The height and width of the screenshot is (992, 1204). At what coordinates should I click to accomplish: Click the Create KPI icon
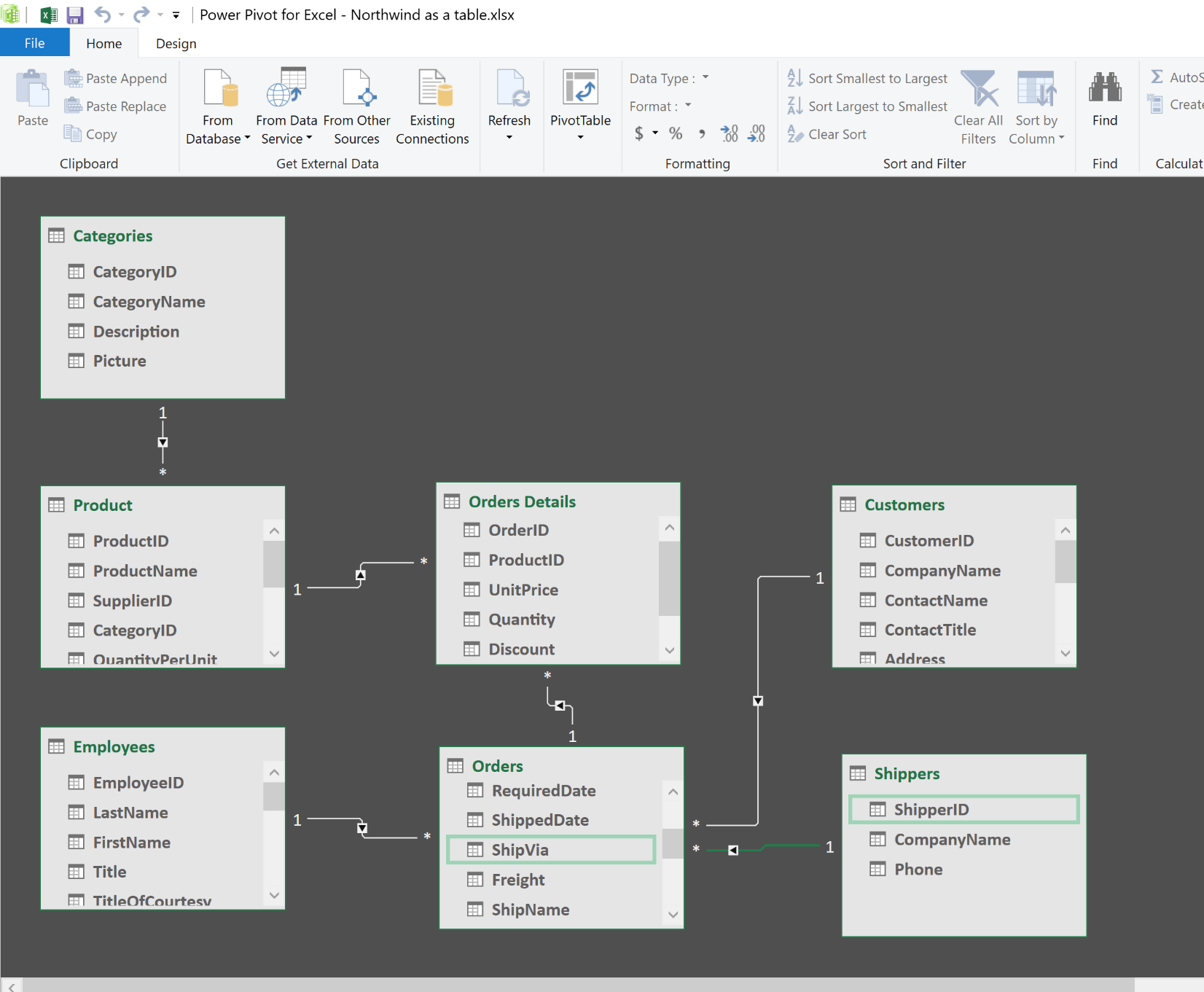[x=1155, y=104]
